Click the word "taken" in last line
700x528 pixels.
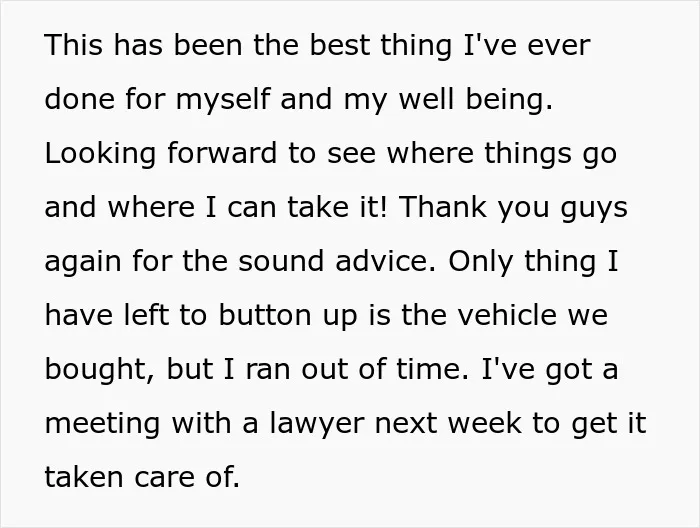coord(83,478)
